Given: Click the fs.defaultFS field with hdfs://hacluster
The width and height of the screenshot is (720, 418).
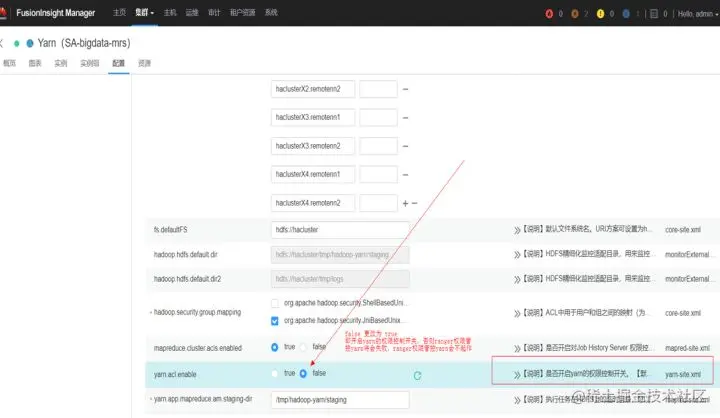Looking at the screenshot, I should coord(340,230).
